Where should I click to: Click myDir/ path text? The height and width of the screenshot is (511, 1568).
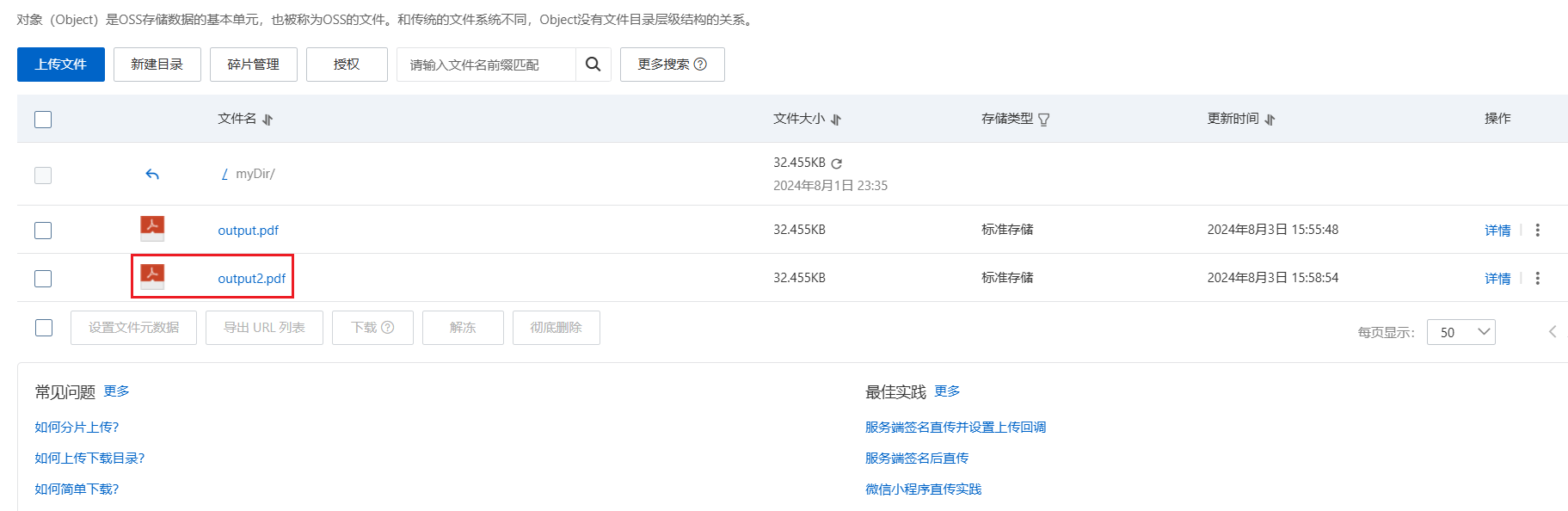tap(255, 174)
